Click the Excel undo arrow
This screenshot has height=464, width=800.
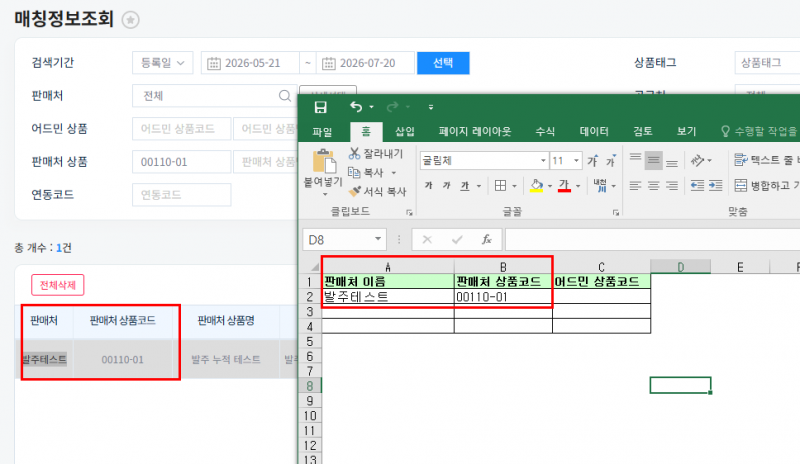point(356,107)
